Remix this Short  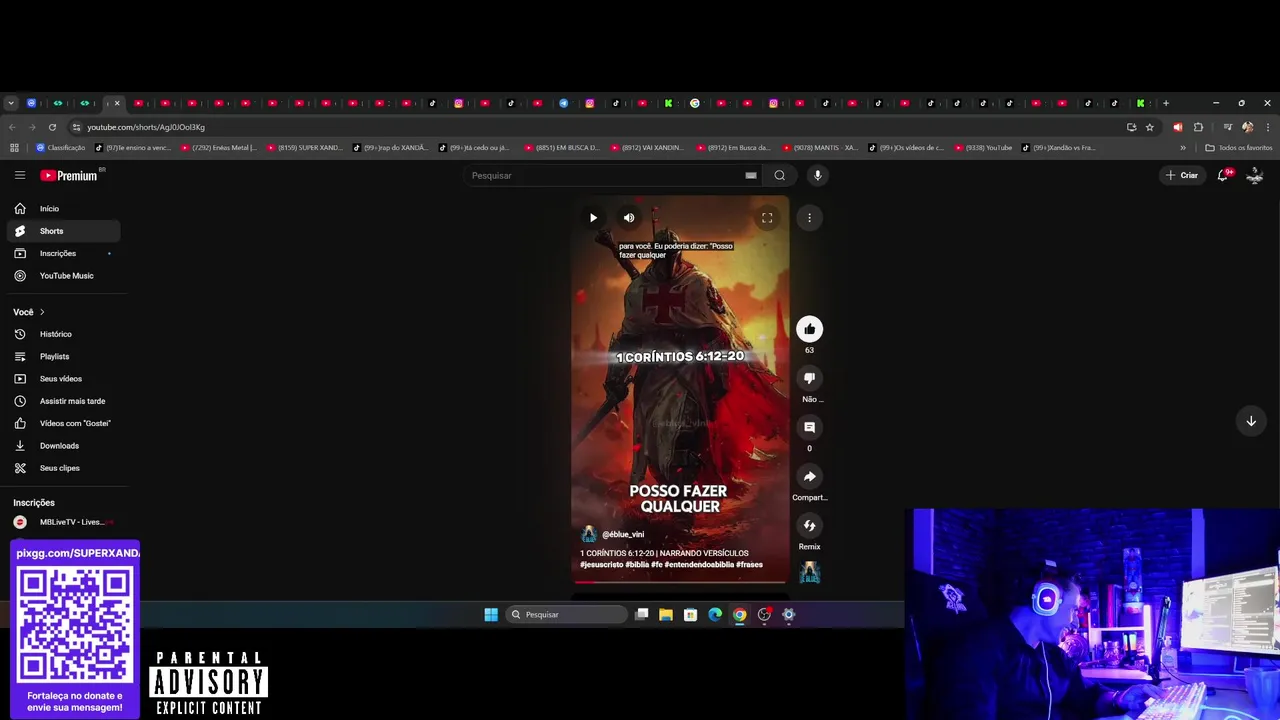coord(809,525)
